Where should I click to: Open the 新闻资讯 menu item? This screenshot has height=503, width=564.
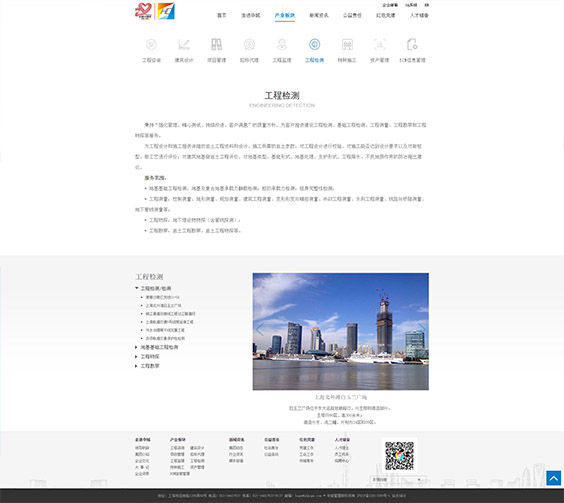pyautogui.click(x=319, y=15)
